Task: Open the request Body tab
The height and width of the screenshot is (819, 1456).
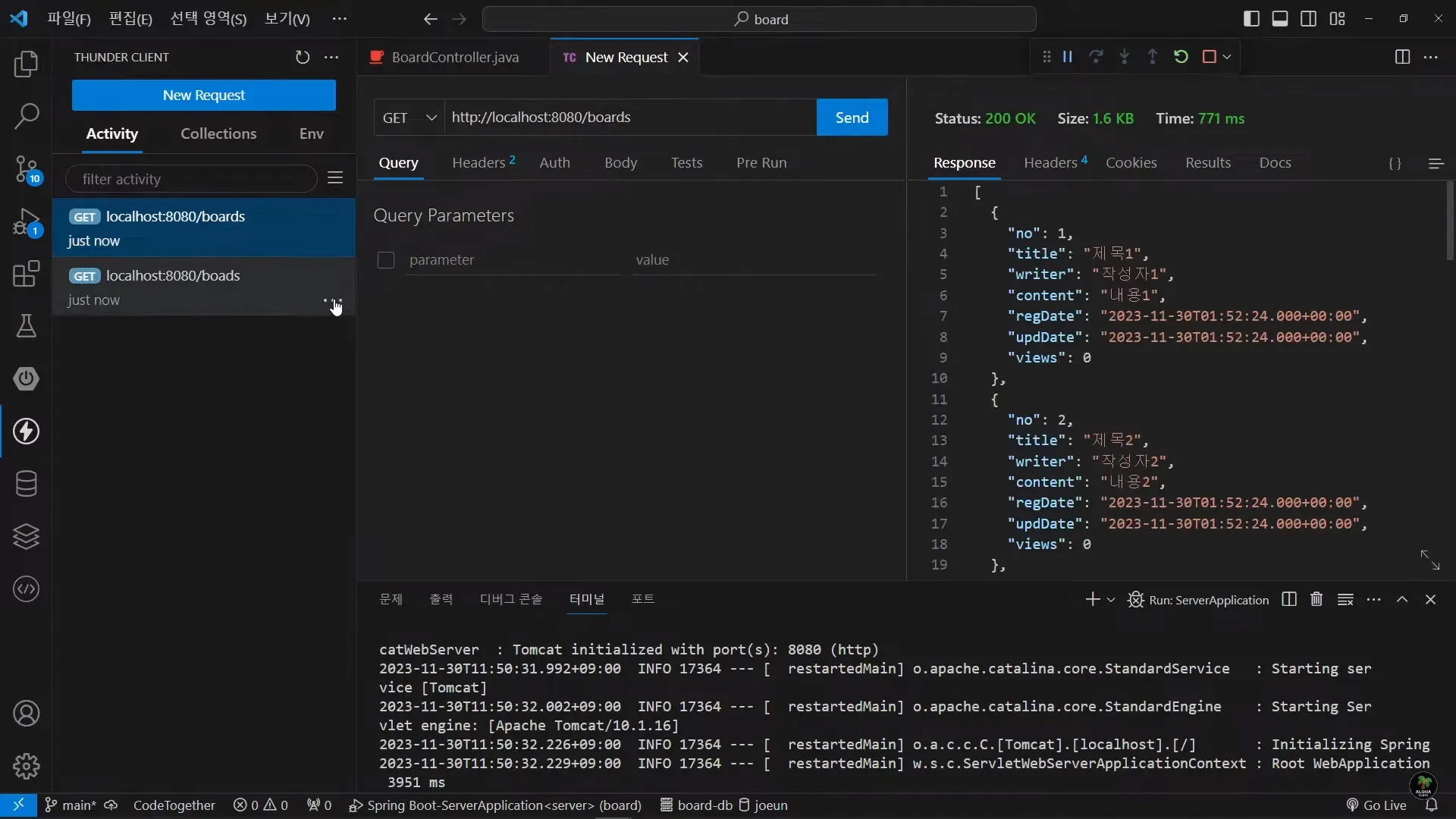Action: (620, 163)
